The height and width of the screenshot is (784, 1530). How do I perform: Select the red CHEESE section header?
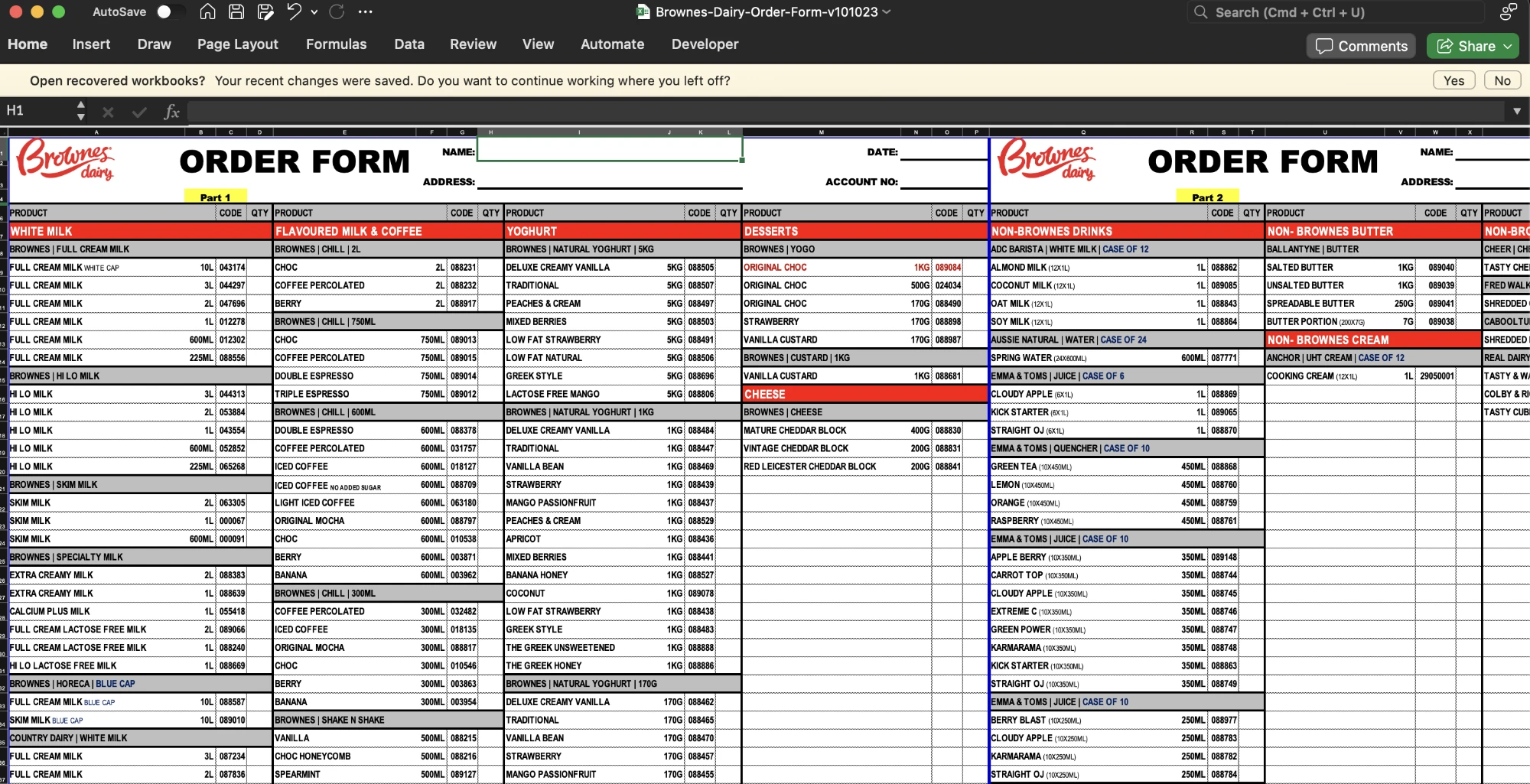click(864, 394)
